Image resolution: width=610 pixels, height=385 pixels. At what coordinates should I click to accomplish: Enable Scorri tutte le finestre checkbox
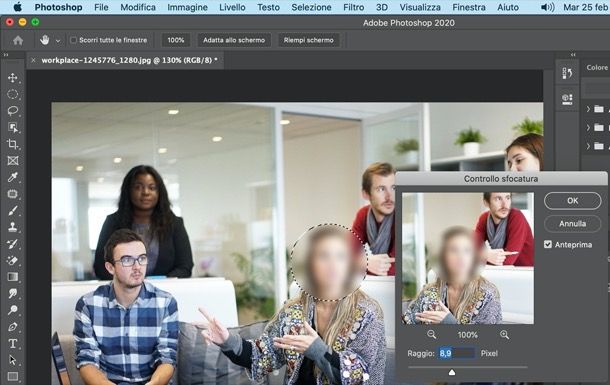(73, 40)
